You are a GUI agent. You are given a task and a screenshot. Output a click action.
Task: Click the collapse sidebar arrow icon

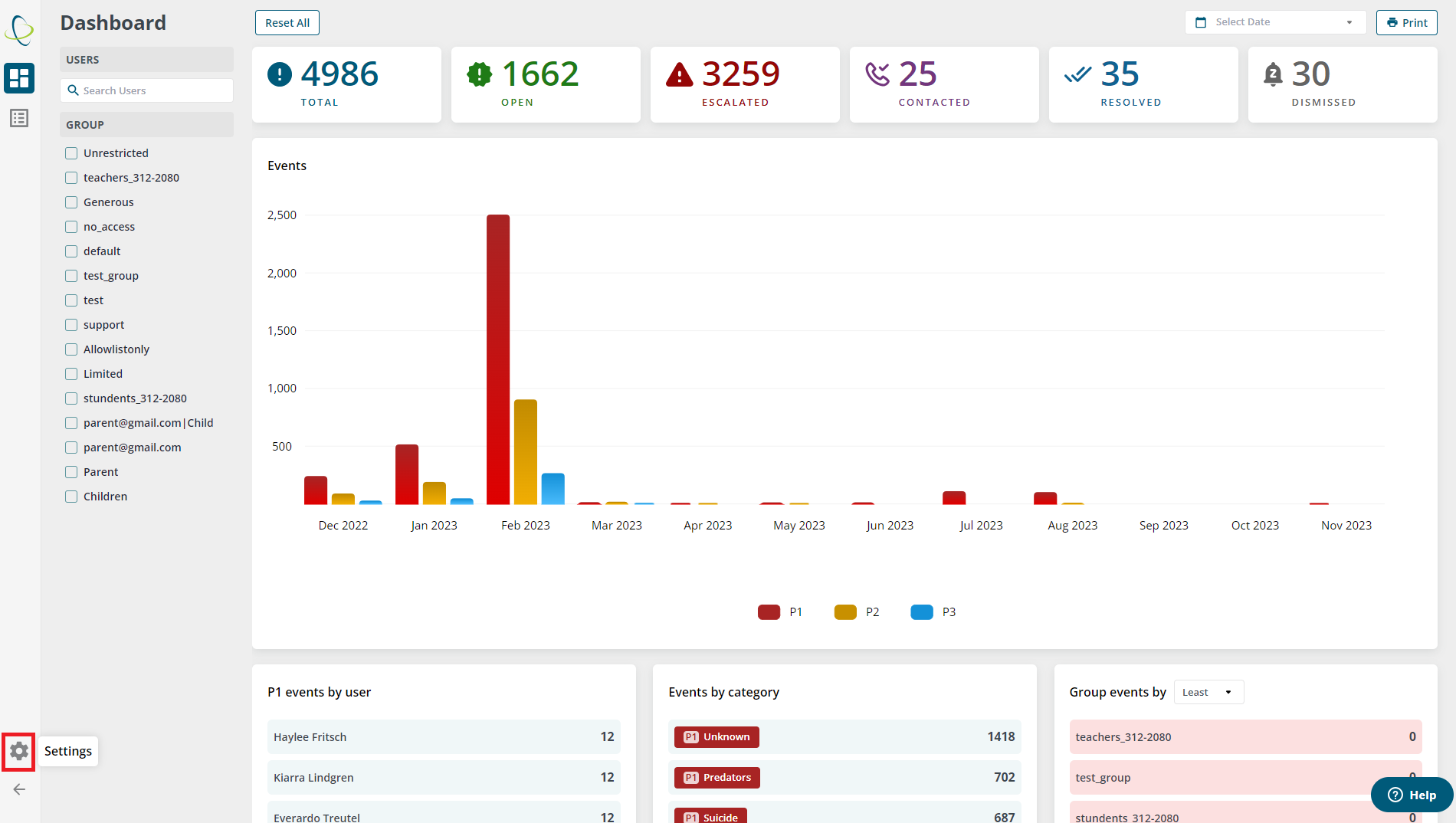point(18,789)
